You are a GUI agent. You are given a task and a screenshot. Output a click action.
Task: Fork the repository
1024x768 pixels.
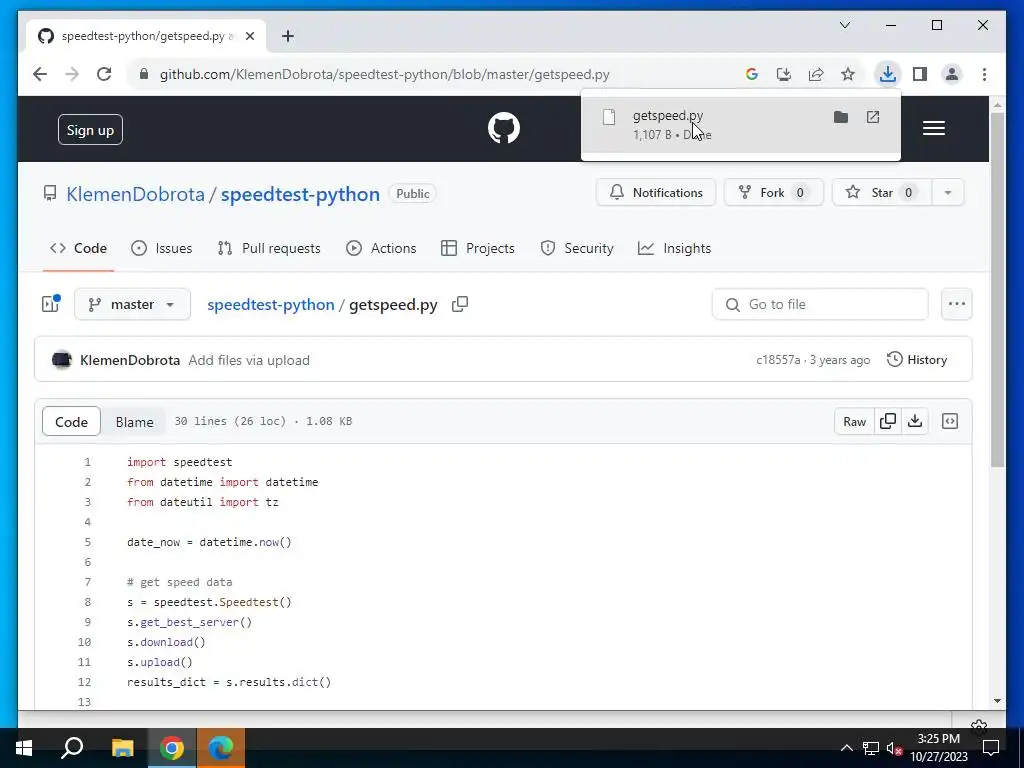coord(773,193)
